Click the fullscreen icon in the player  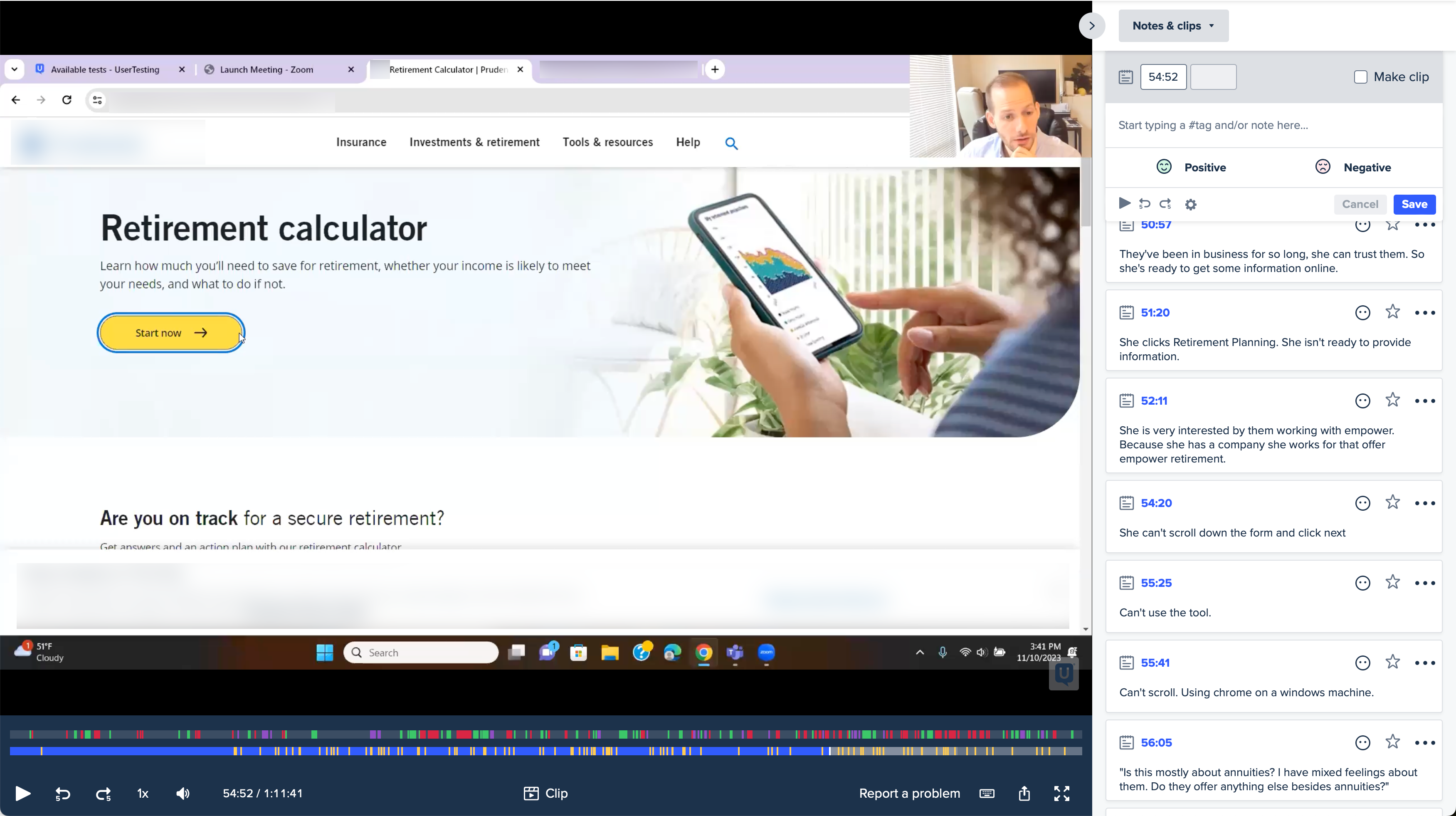1061,794
